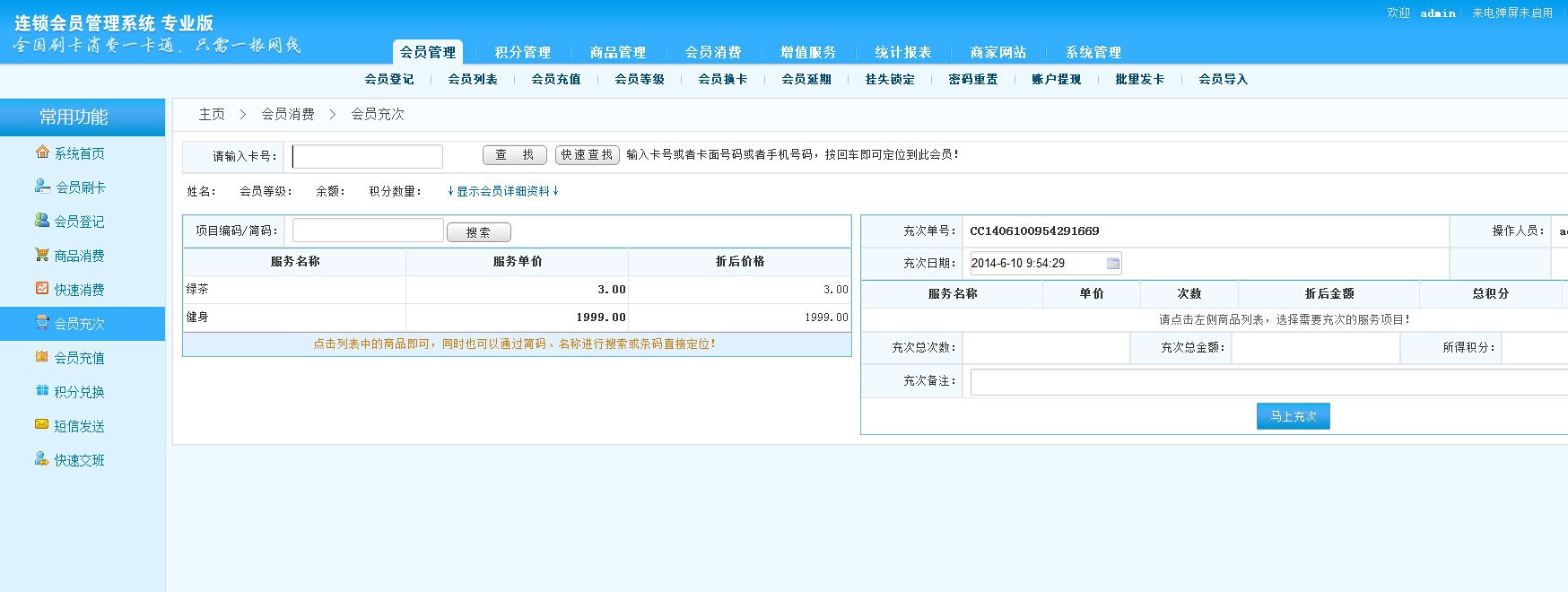
Task: Click the 主页 breadcrumb link
Action: click(212, 114)
